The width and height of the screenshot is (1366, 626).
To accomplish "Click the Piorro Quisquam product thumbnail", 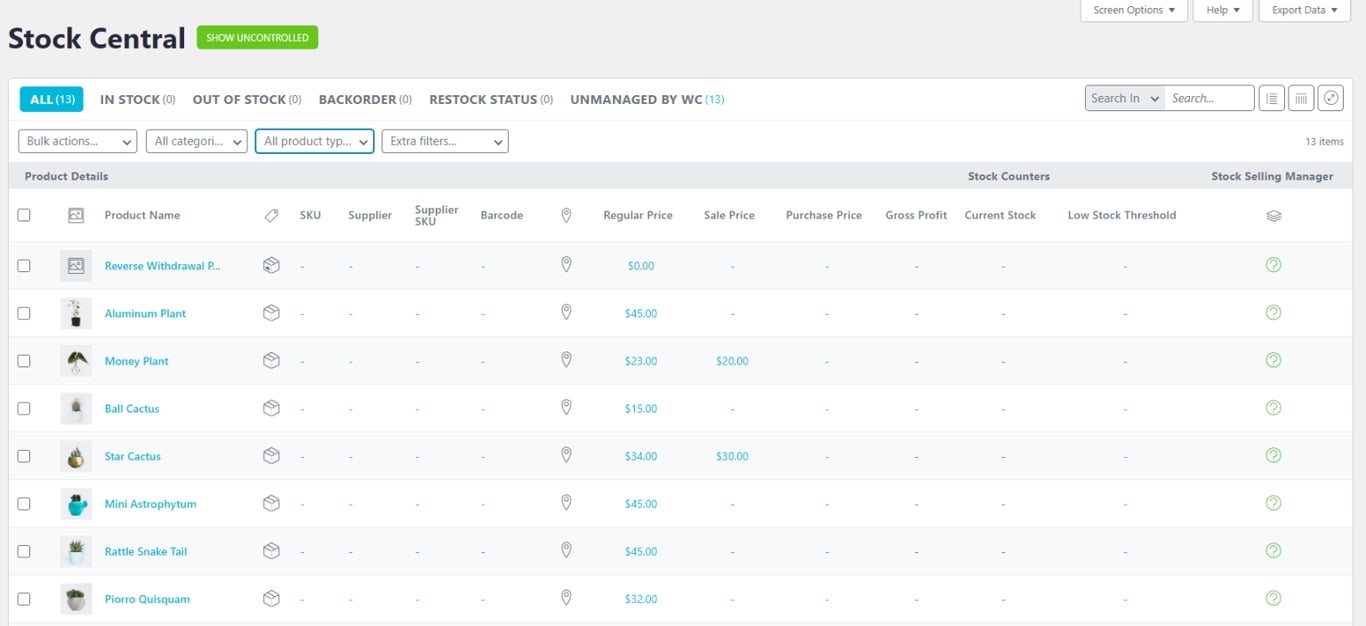I will coord(76,599).
